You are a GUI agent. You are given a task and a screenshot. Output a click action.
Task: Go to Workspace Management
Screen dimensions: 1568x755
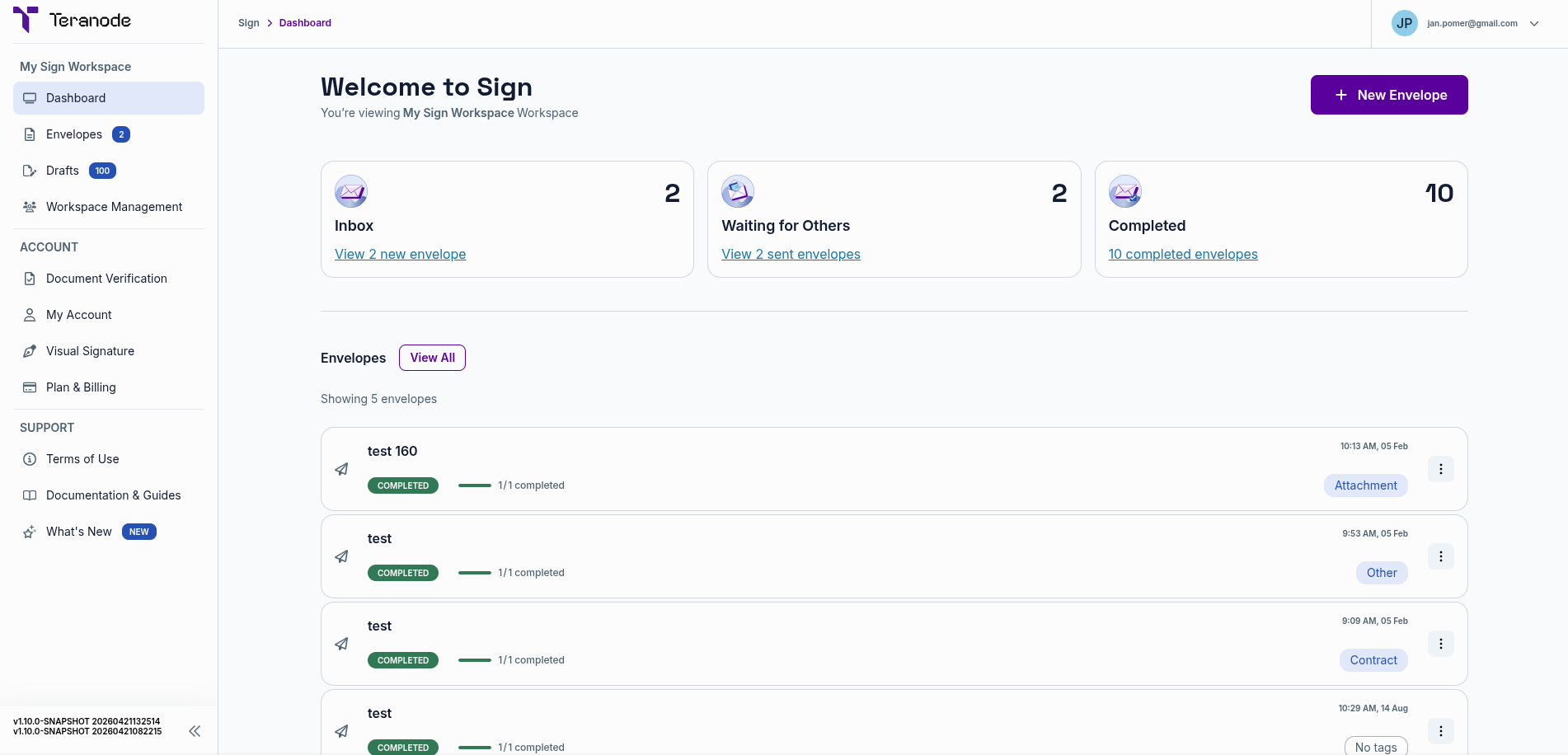pyautogui.click(x=109, y=207)
